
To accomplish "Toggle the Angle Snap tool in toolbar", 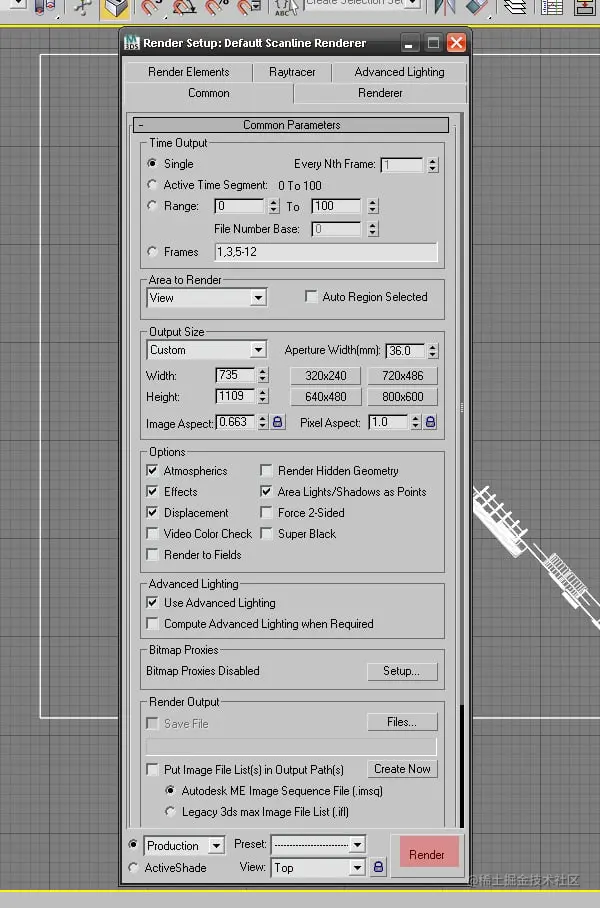I will click(x=185, y=8).
